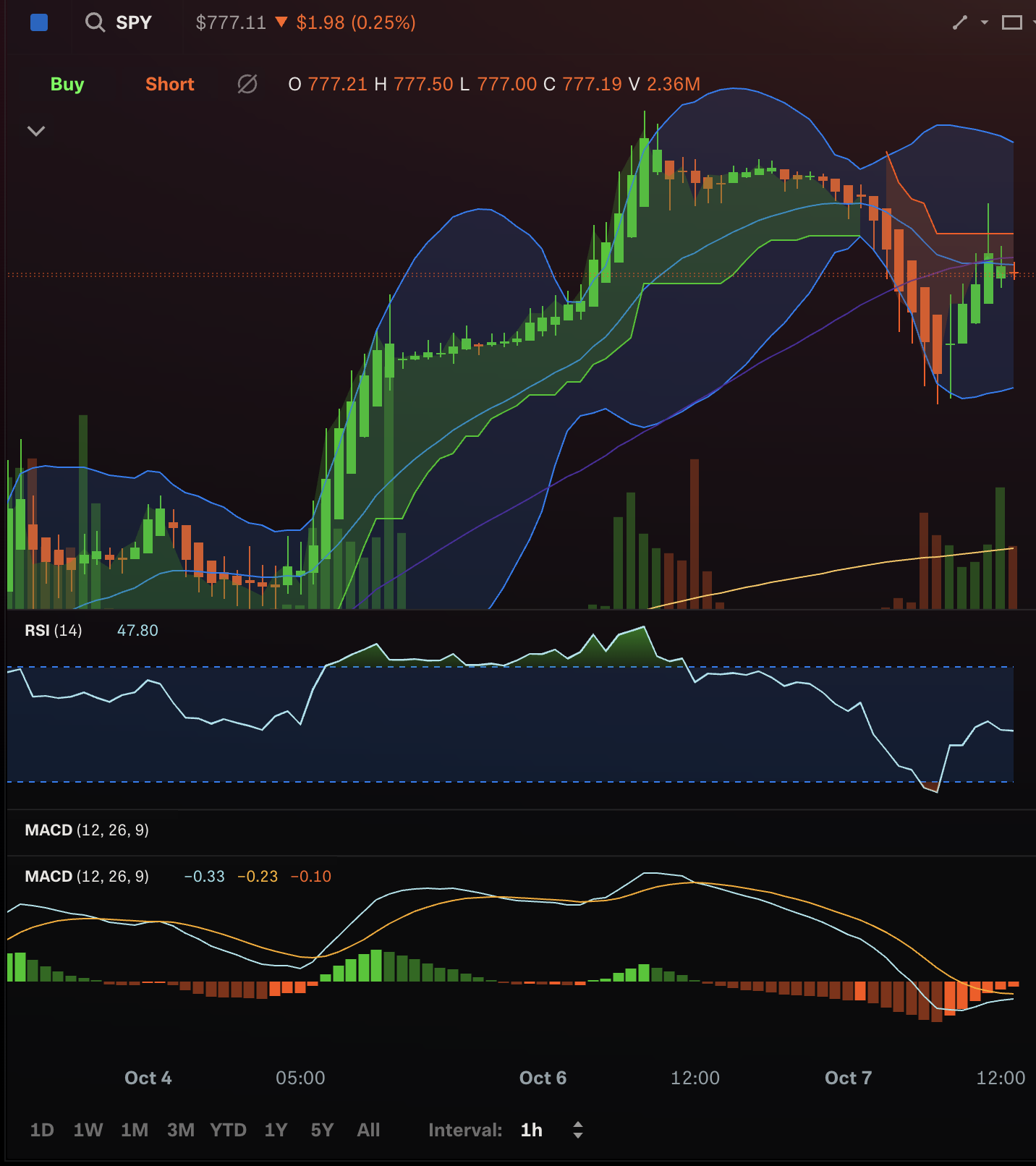Viewport: 1036px width, 1166px height.
Task: Click the Buy button
Action: [67, 84]
